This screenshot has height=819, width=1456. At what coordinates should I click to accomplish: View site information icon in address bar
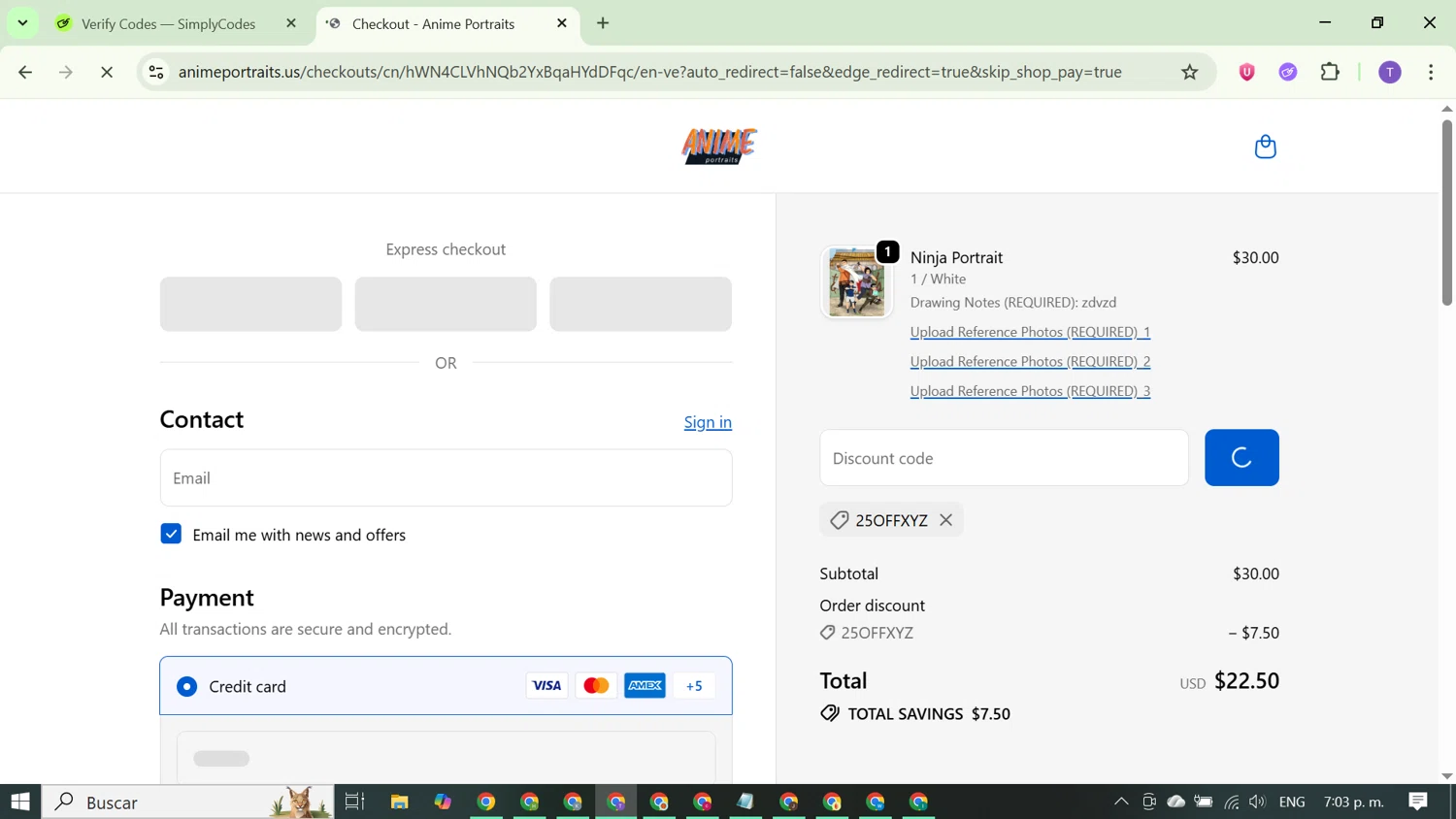(x=156, y=72)
